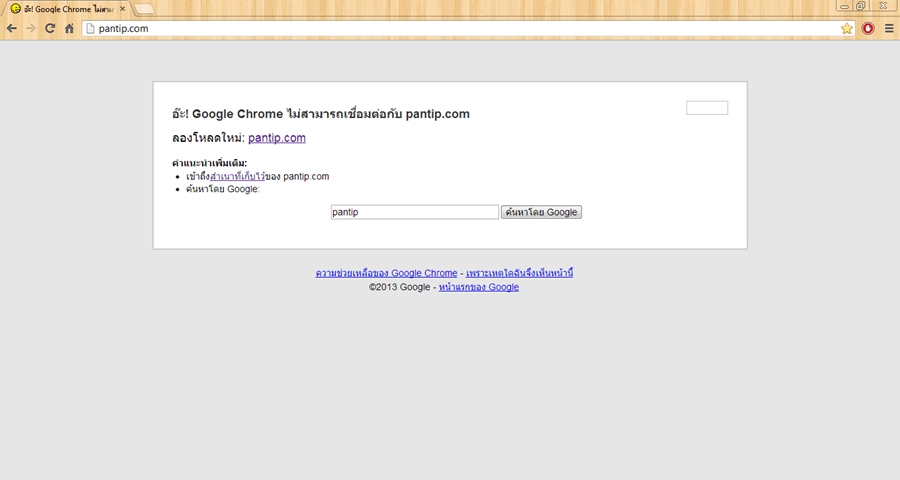Click the pantip.com reload link
Image resolution: width=900 pixels, height=480 pixels.
point(277,138)
